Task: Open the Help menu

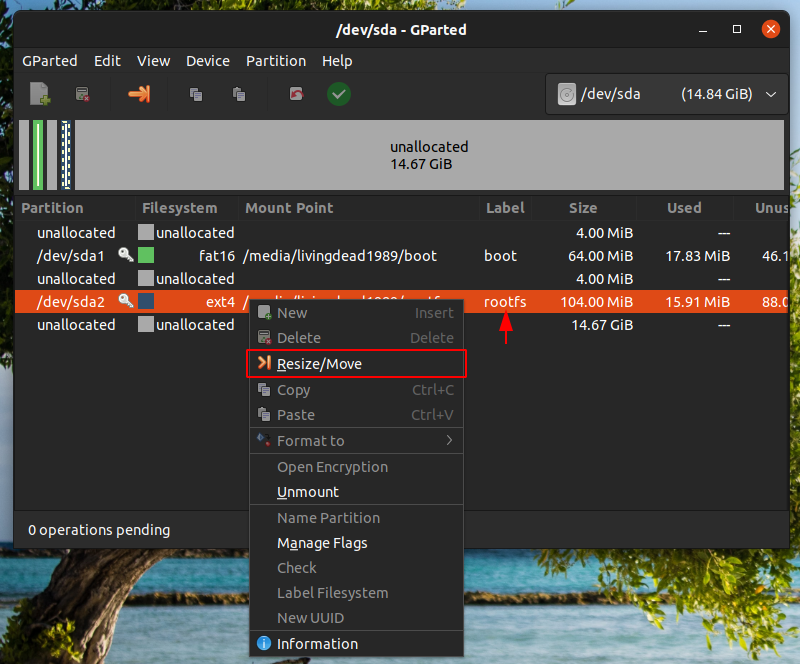Action: click(x=337, y=61)
